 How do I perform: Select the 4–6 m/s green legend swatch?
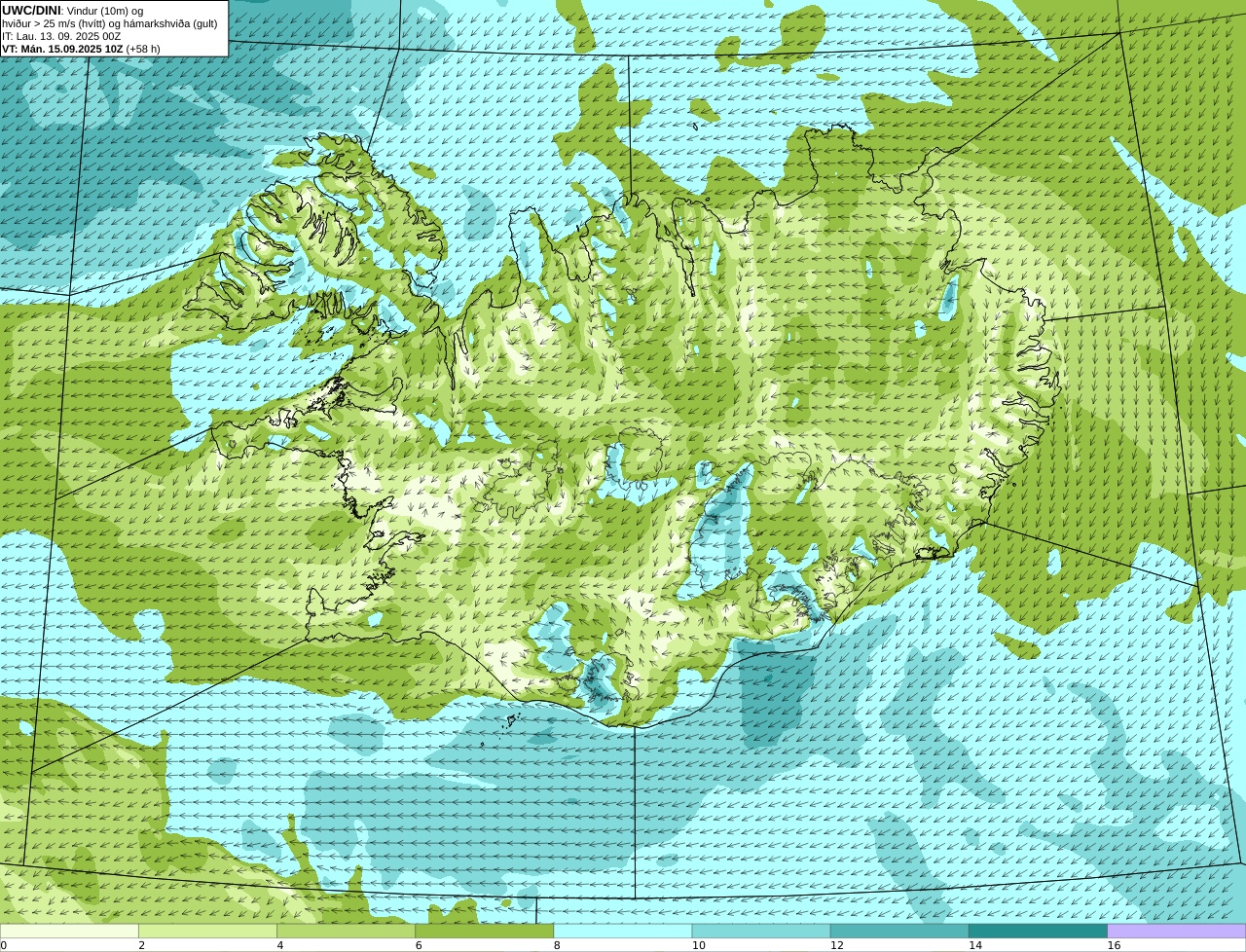(346, 931)
